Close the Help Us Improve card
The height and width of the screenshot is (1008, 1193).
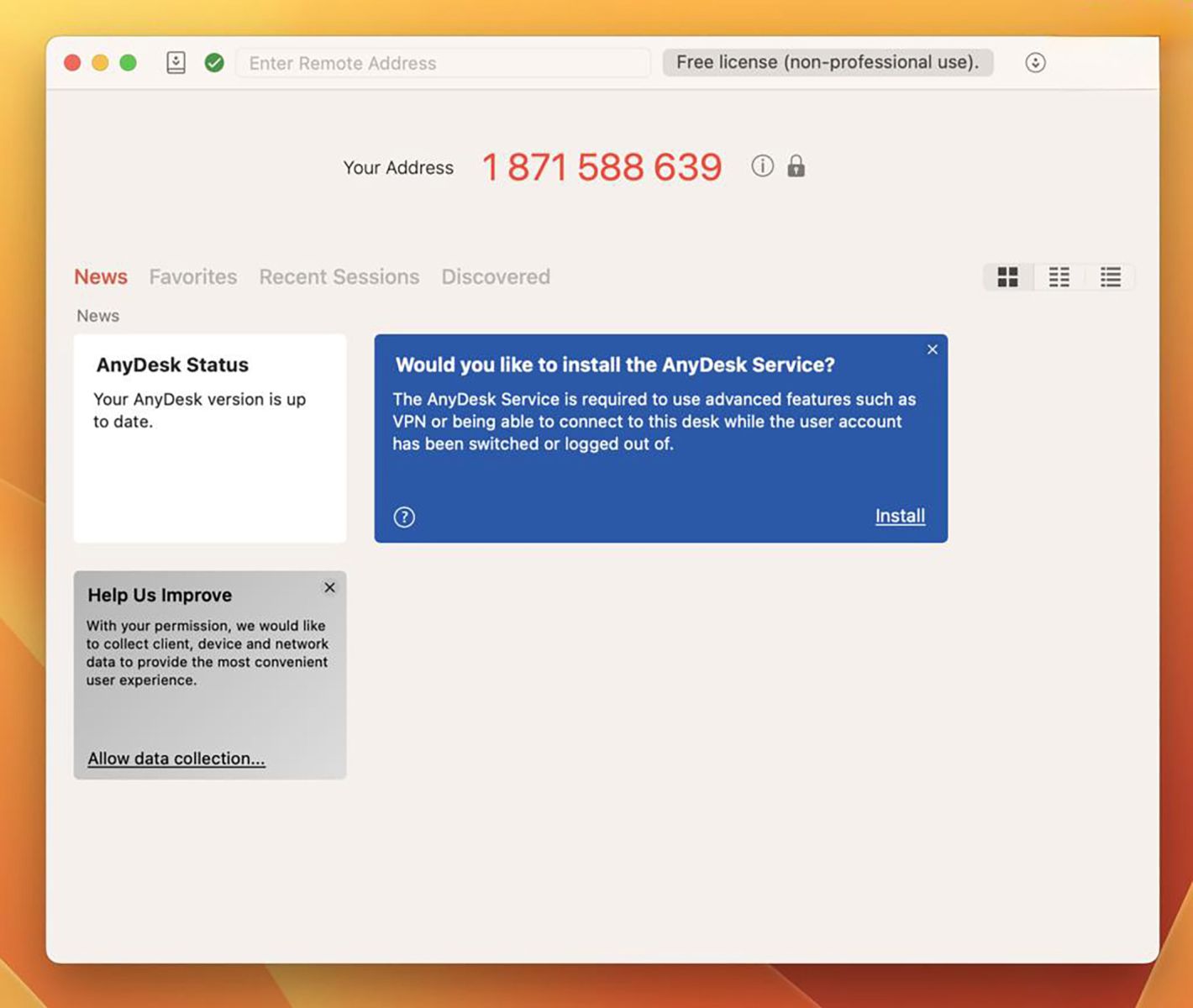pos(329,588)
